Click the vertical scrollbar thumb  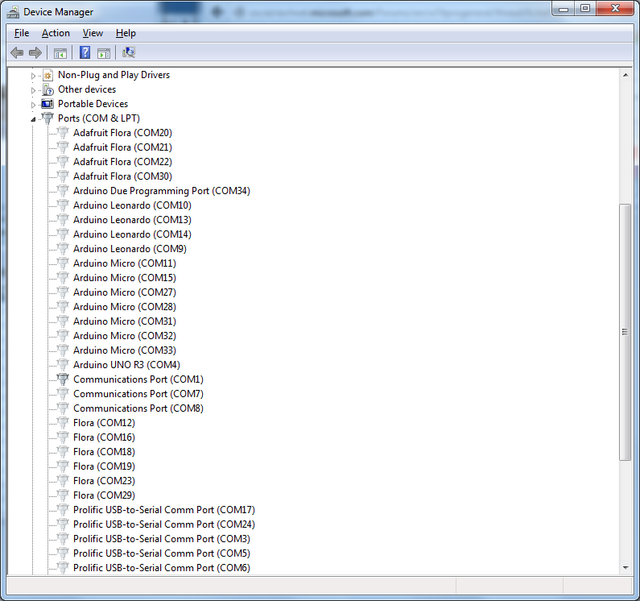tap(625, 332)
